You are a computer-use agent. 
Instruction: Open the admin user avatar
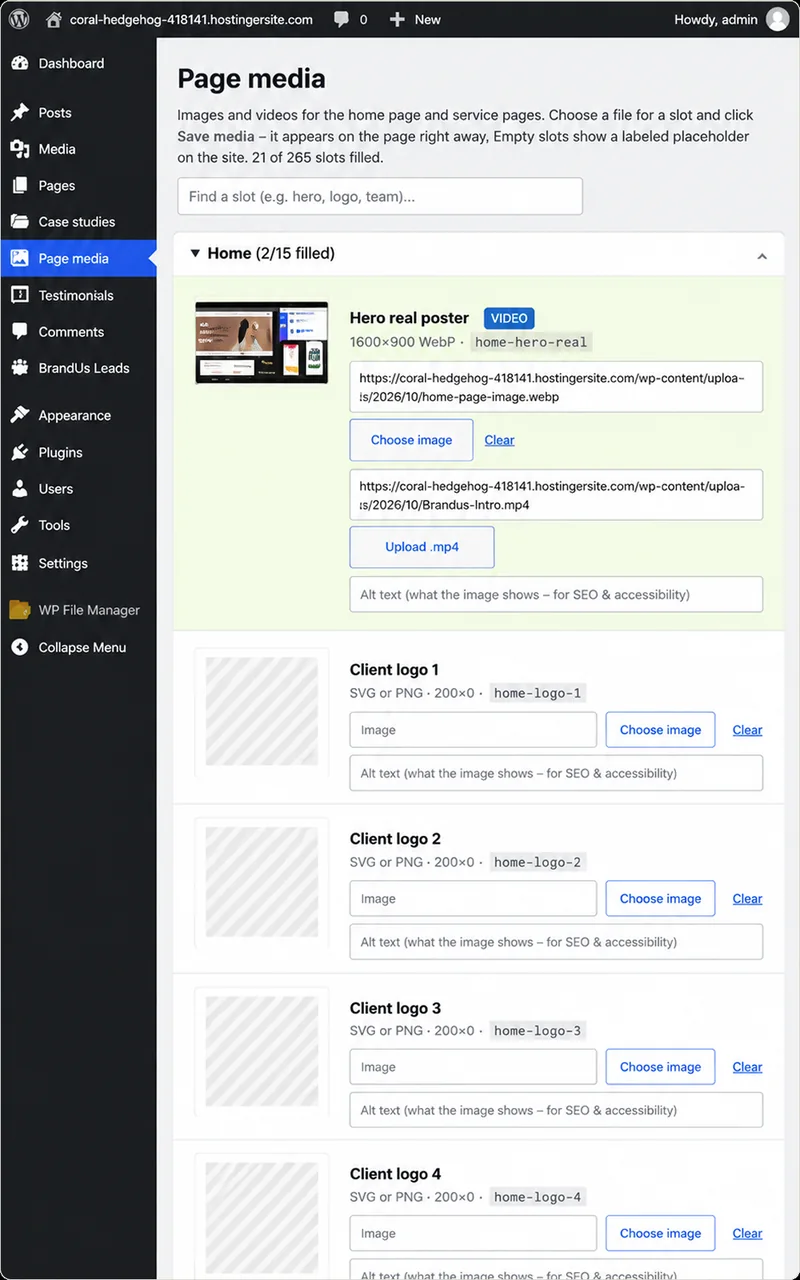(777, 19)
